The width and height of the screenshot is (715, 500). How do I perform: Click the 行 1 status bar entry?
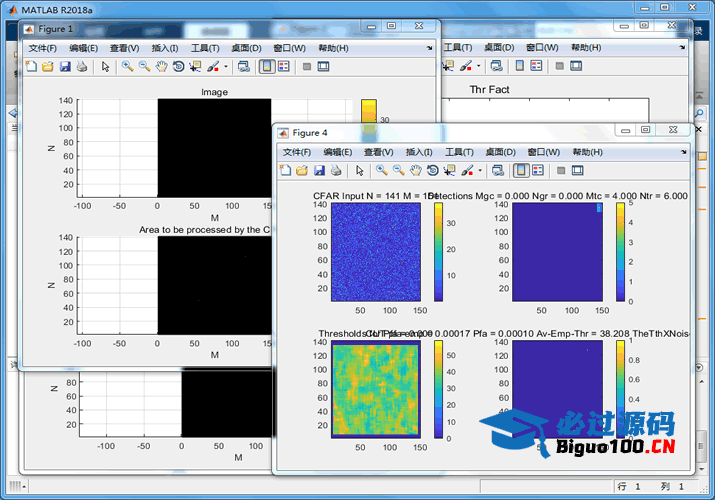pyautogui.click(x=629, y=487)
